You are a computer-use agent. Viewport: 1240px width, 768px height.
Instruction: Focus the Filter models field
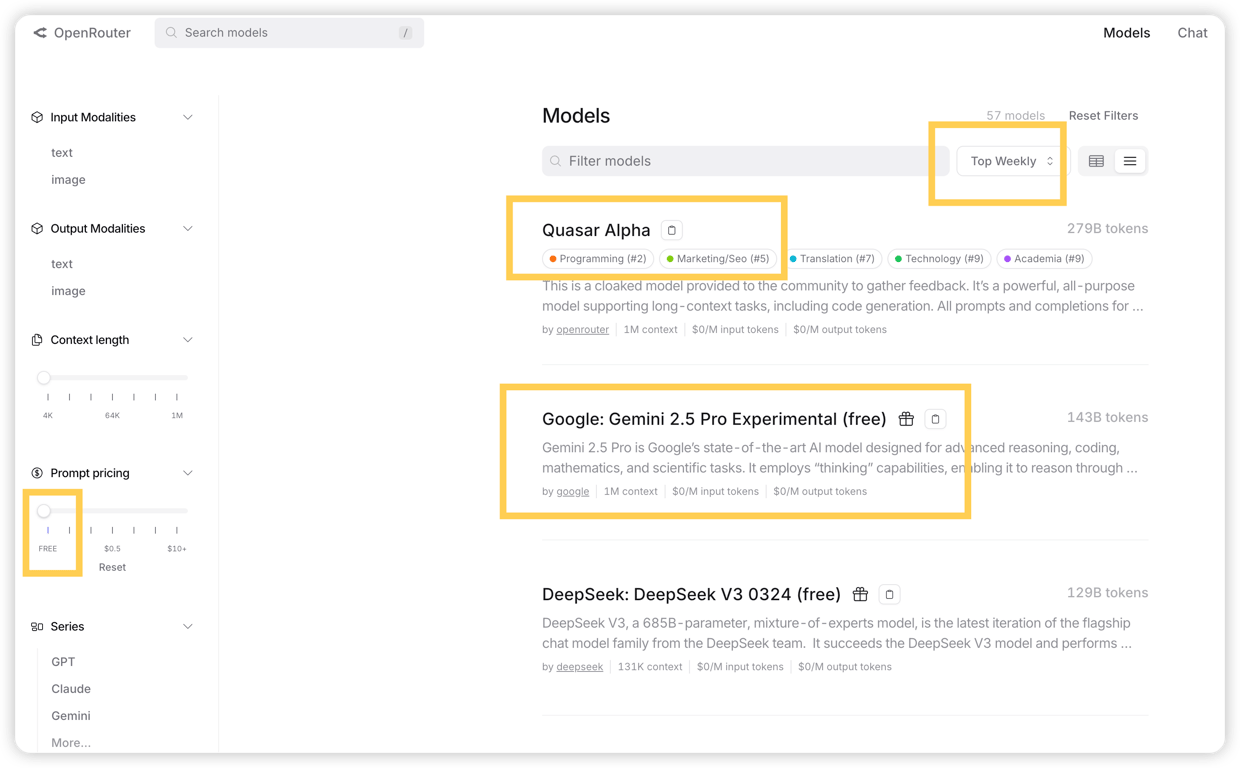[745, 161]
